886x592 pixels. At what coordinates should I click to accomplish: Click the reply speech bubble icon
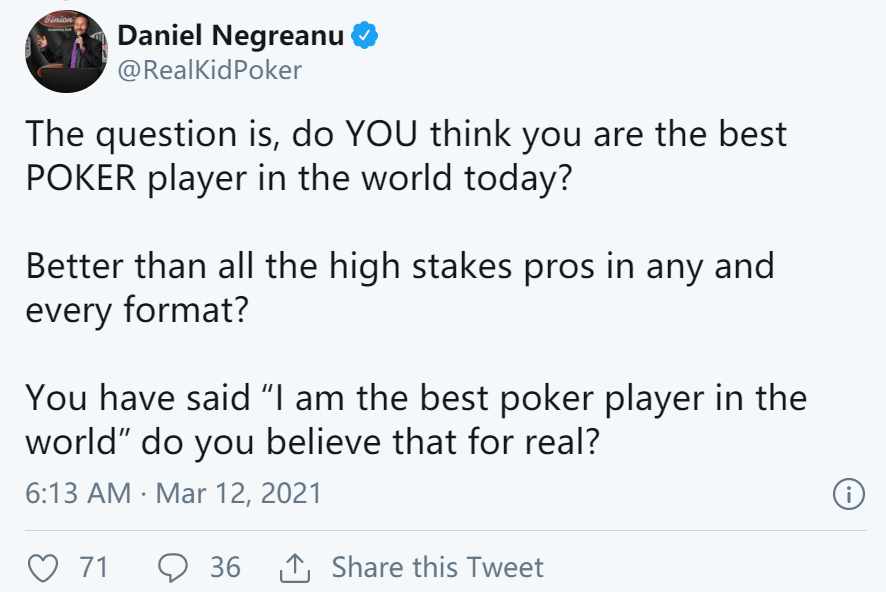click(x=172, y=568)
